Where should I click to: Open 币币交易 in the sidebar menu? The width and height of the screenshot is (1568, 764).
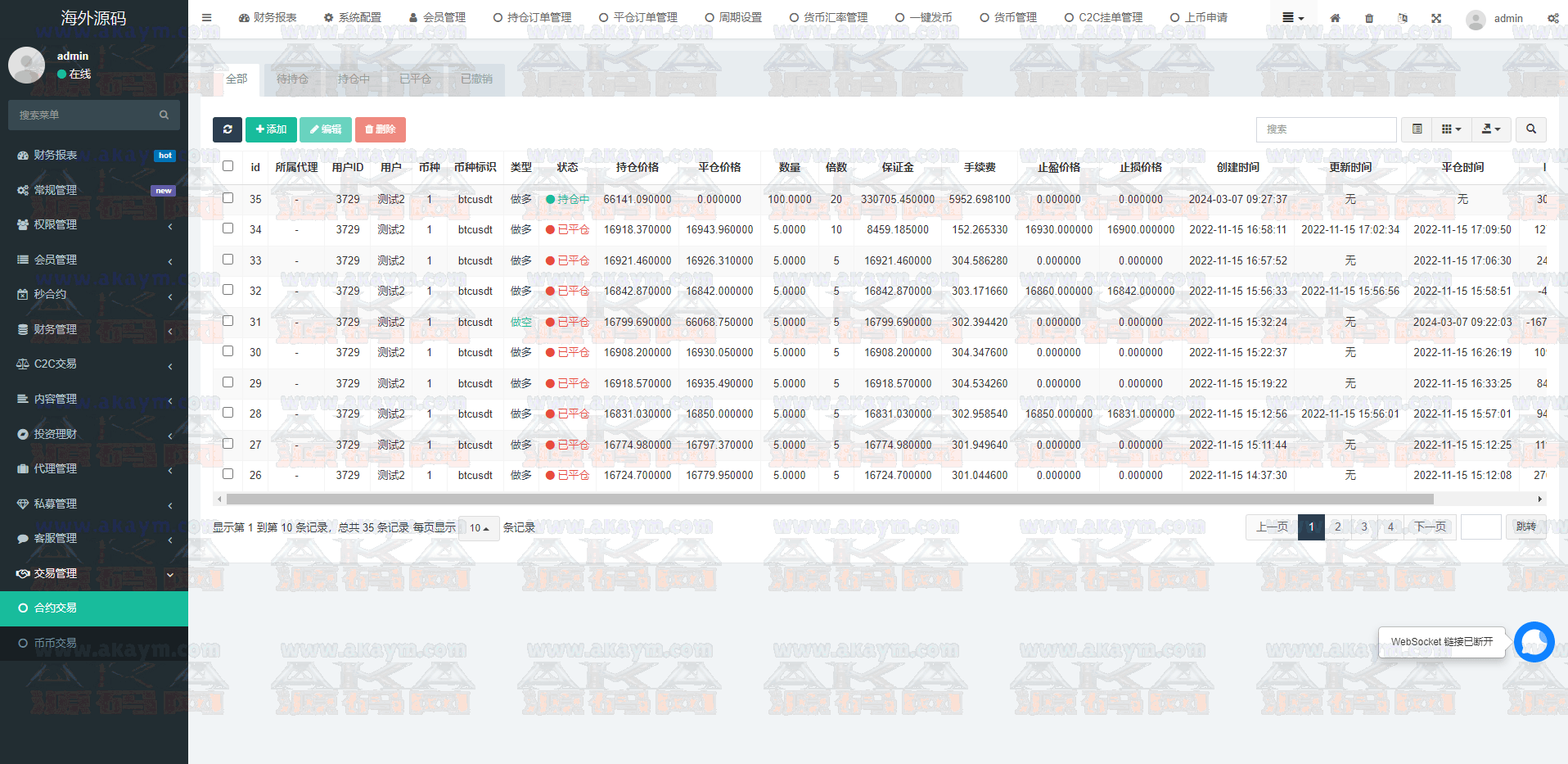click(x=55, y=643)
